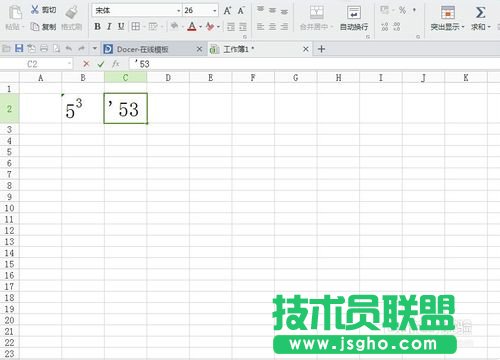The width and height of the screenshot is (500, 360).
Task: Click the draw border grid icon
Action: tap(153, 26)
